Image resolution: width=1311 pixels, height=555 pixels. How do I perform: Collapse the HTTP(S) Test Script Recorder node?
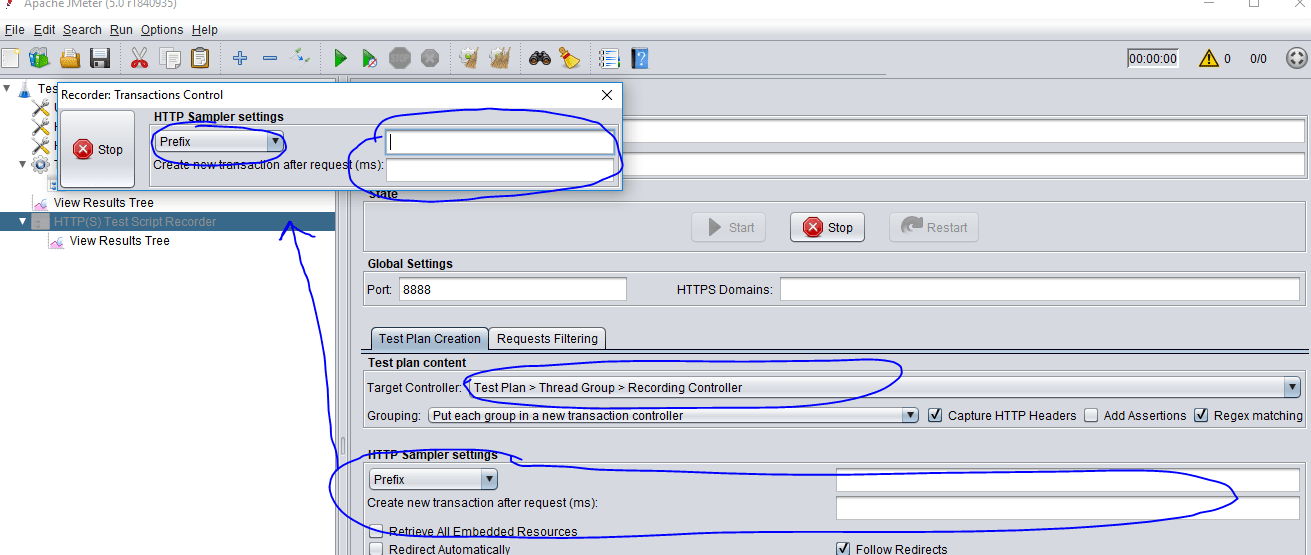coord(23,222)
